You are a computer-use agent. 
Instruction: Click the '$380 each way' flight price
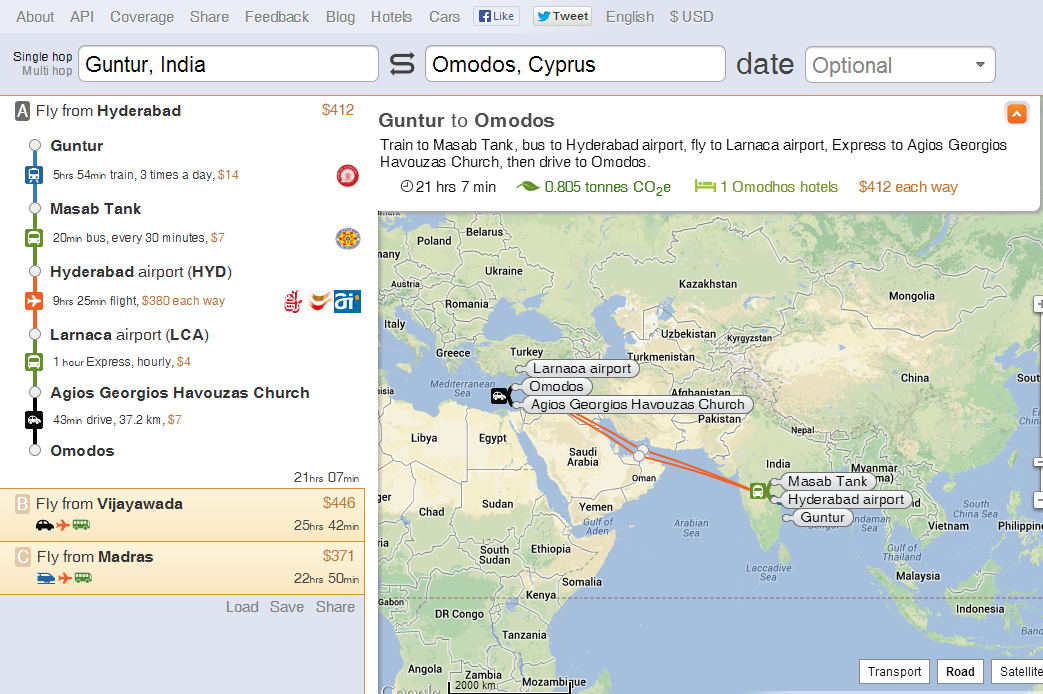(183, 301)
